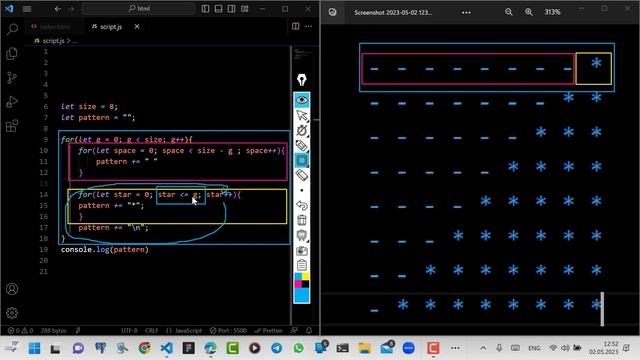The height and width of the screenshot is (360, 640).
Task: Zoom out in the Photos viewer
Action: point(509,12)
